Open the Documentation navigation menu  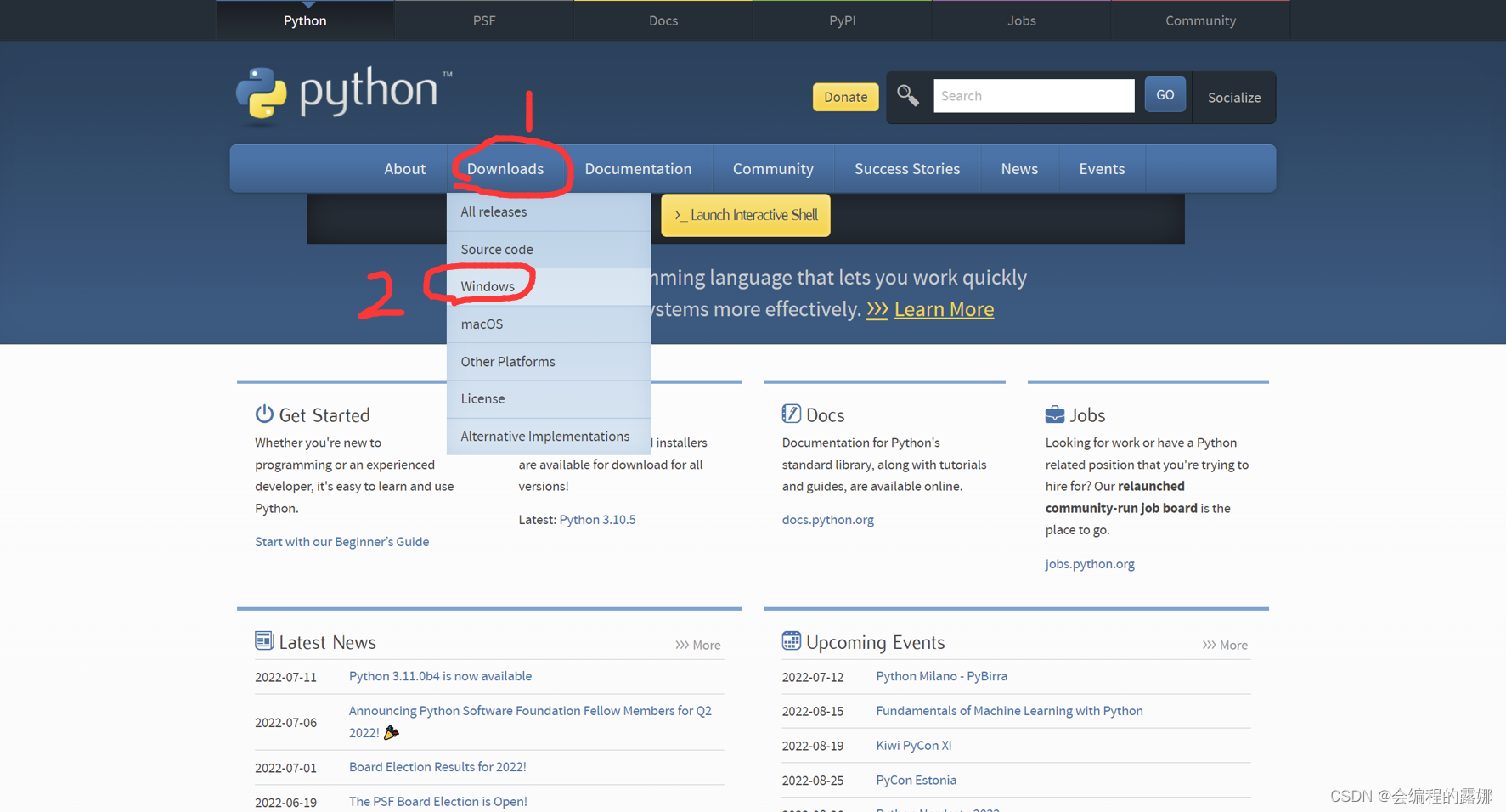638,169
